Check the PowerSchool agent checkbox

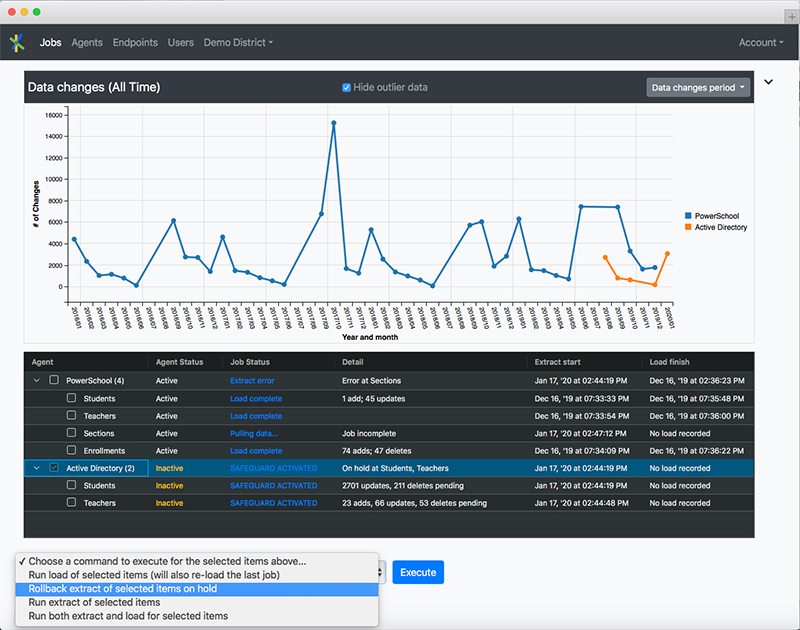point(54,381)
